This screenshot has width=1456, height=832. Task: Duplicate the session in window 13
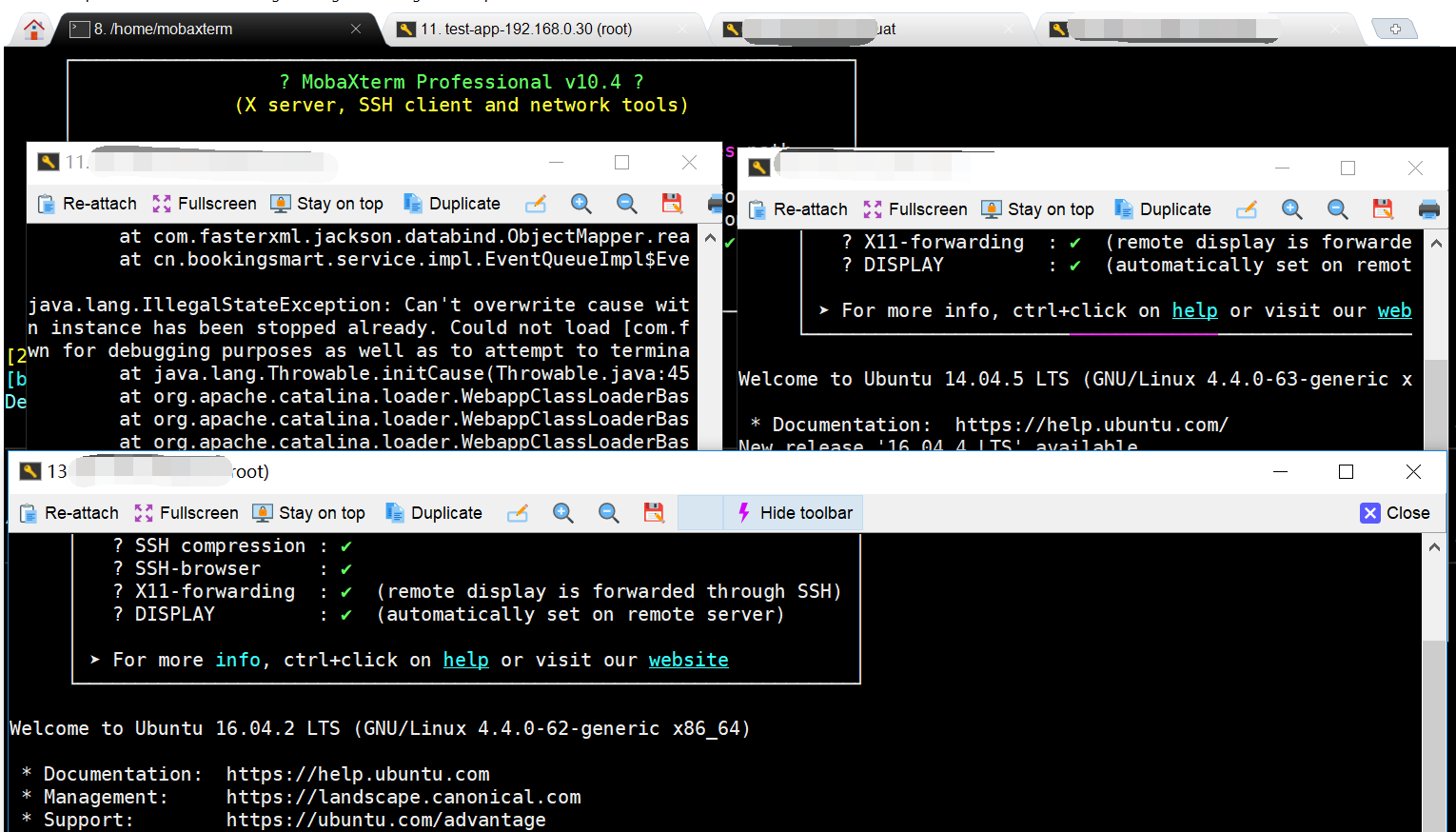pyautogui.click(x=434, y=513)
